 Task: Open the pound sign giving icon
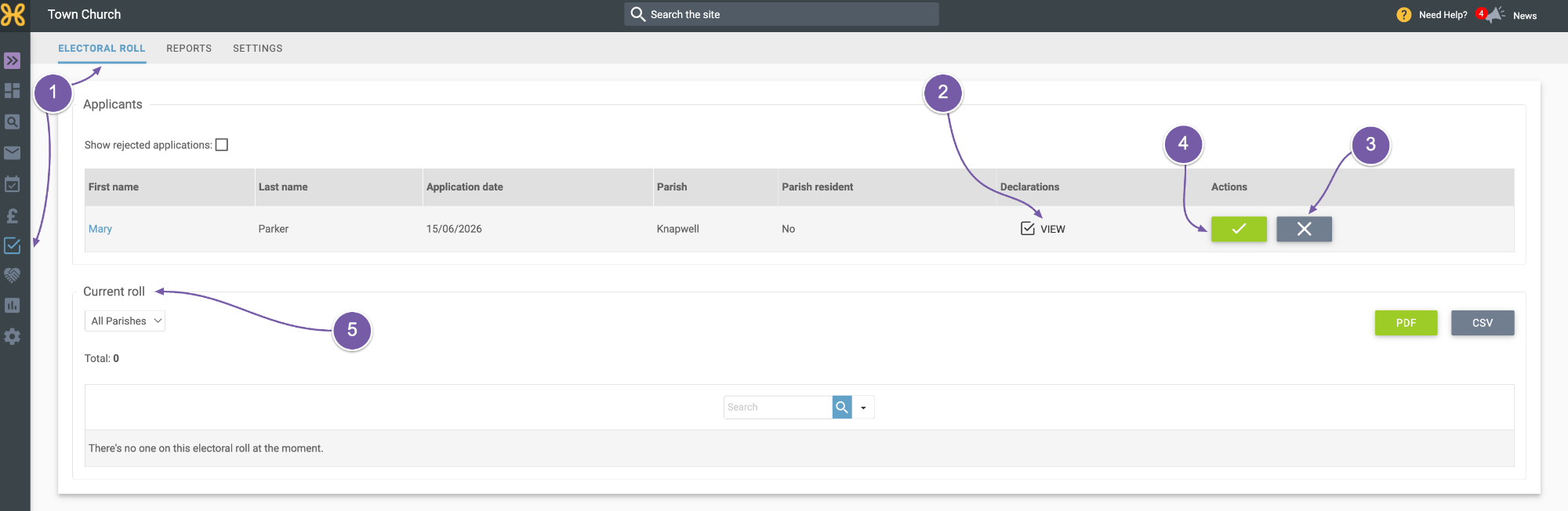click(12, 216)
